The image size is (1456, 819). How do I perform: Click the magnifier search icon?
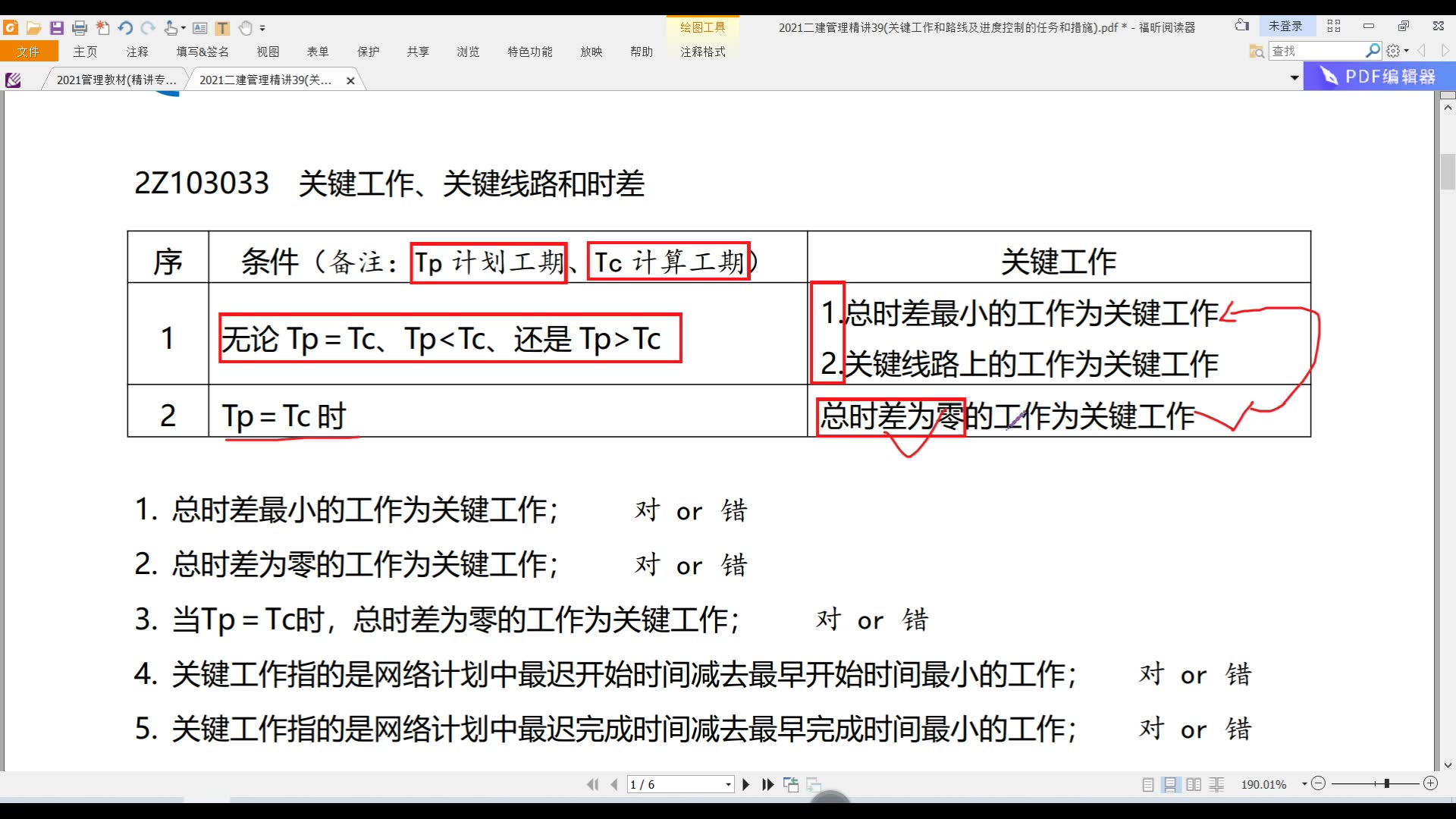coord(1373,51)
